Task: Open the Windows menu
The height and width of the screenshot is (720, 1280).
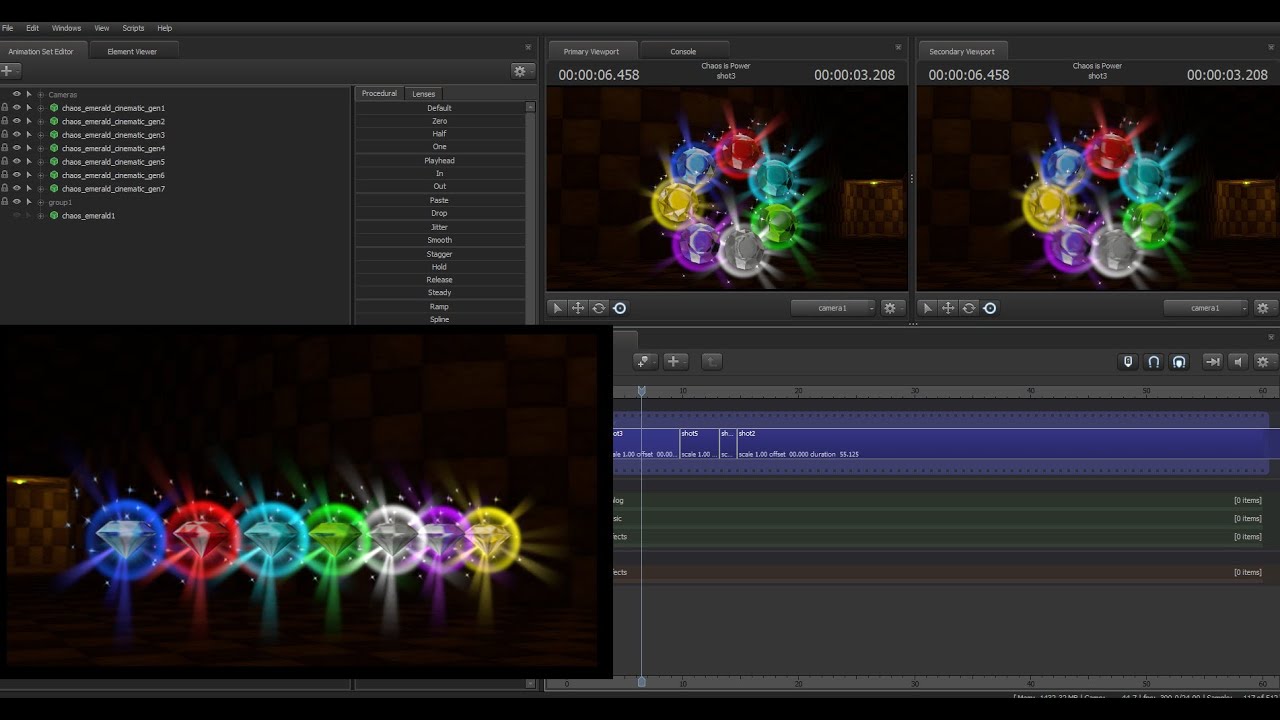Action: 66,28
